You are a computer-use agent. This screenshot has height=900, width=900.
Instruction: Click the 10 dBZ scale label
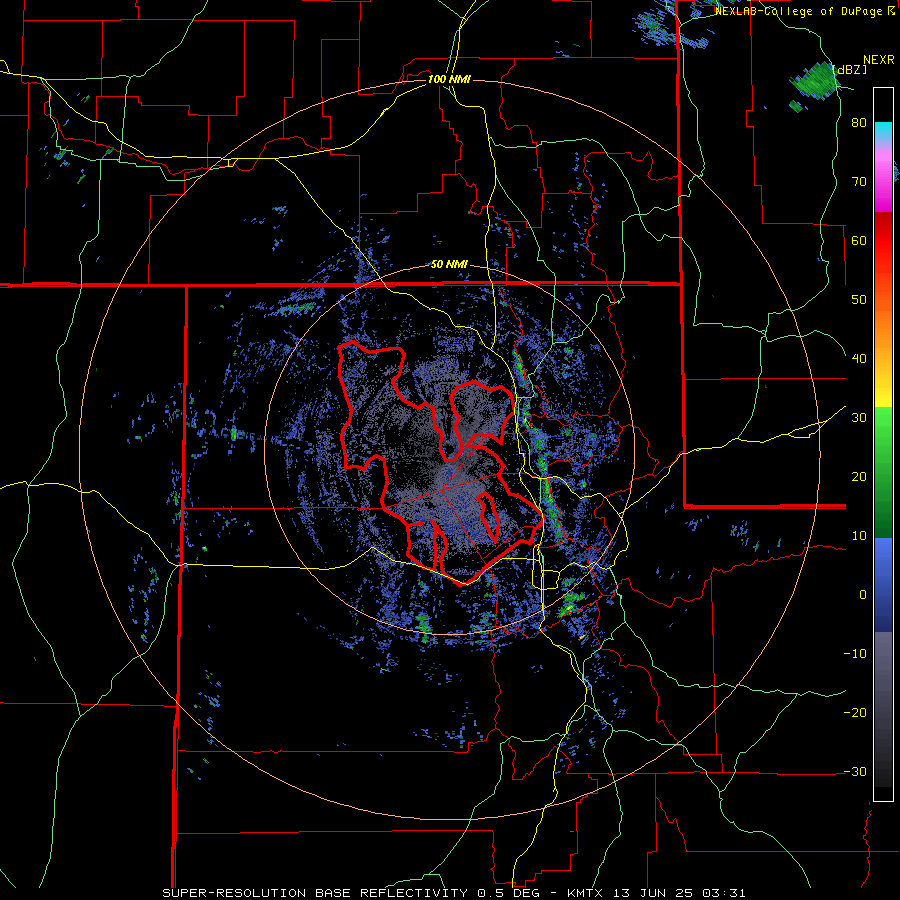(x=859, y=536)
